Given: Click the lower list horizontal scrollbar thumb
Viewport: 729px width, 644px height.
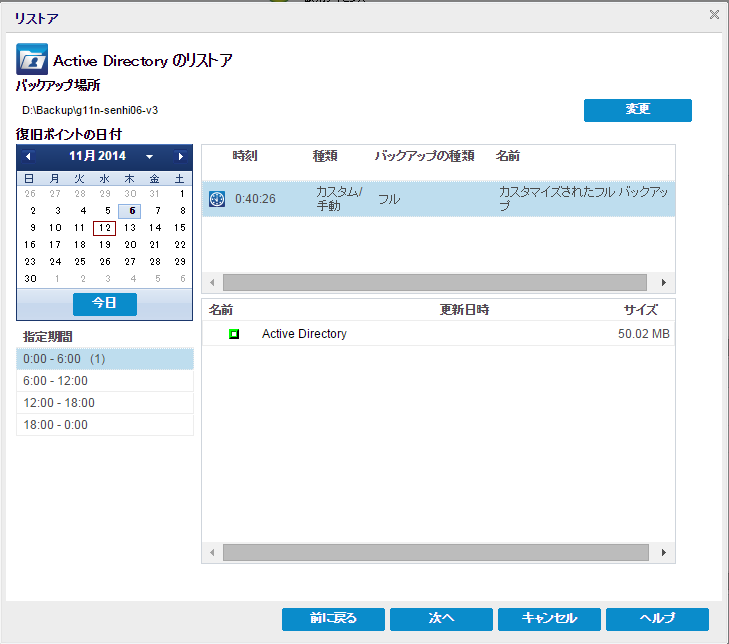Looking at the screenshot, I should 436,552.
